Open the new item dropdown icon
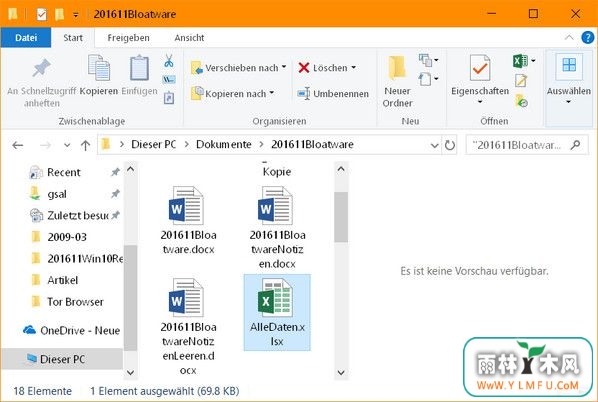Image resolution: width=598 pixels, height=402 pixels. pos(429,60)
